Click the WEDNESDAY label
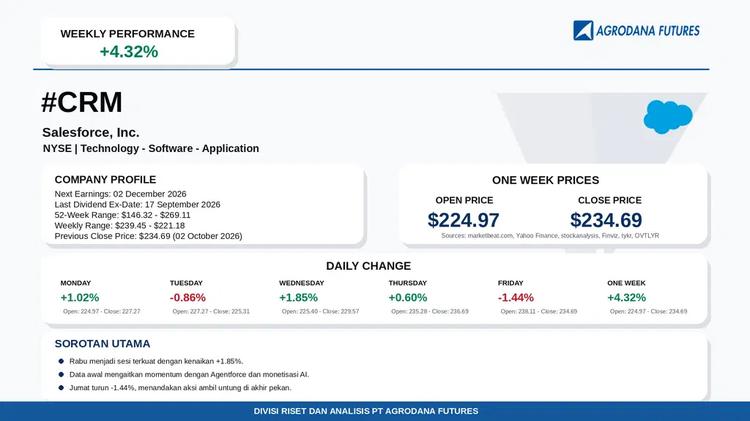 pos(301,283)
